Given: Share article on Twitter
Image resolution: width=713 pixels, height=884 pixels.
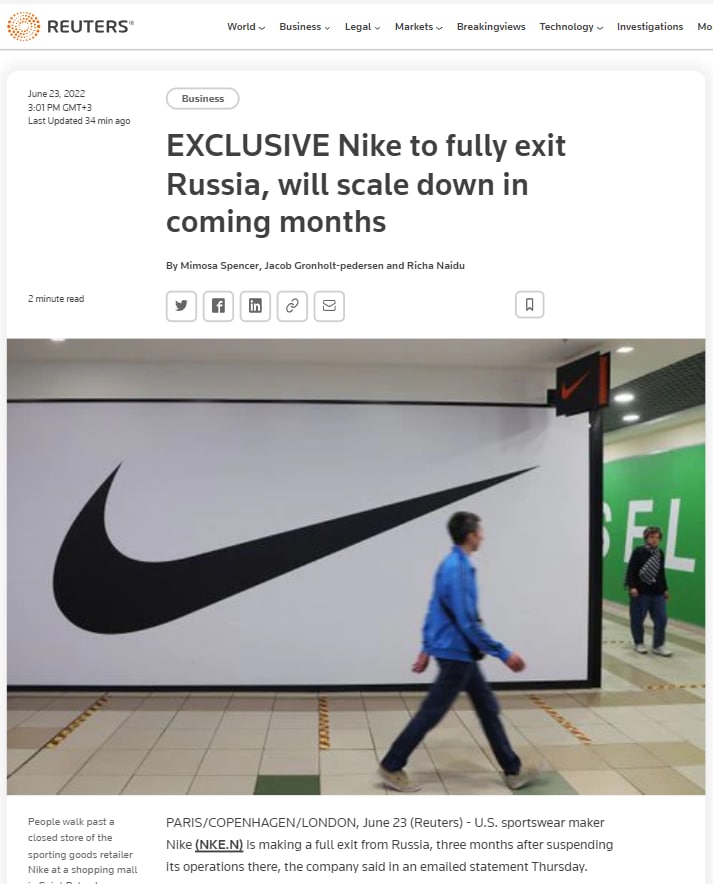Looking at the screenshot, I should coord(181,306).
